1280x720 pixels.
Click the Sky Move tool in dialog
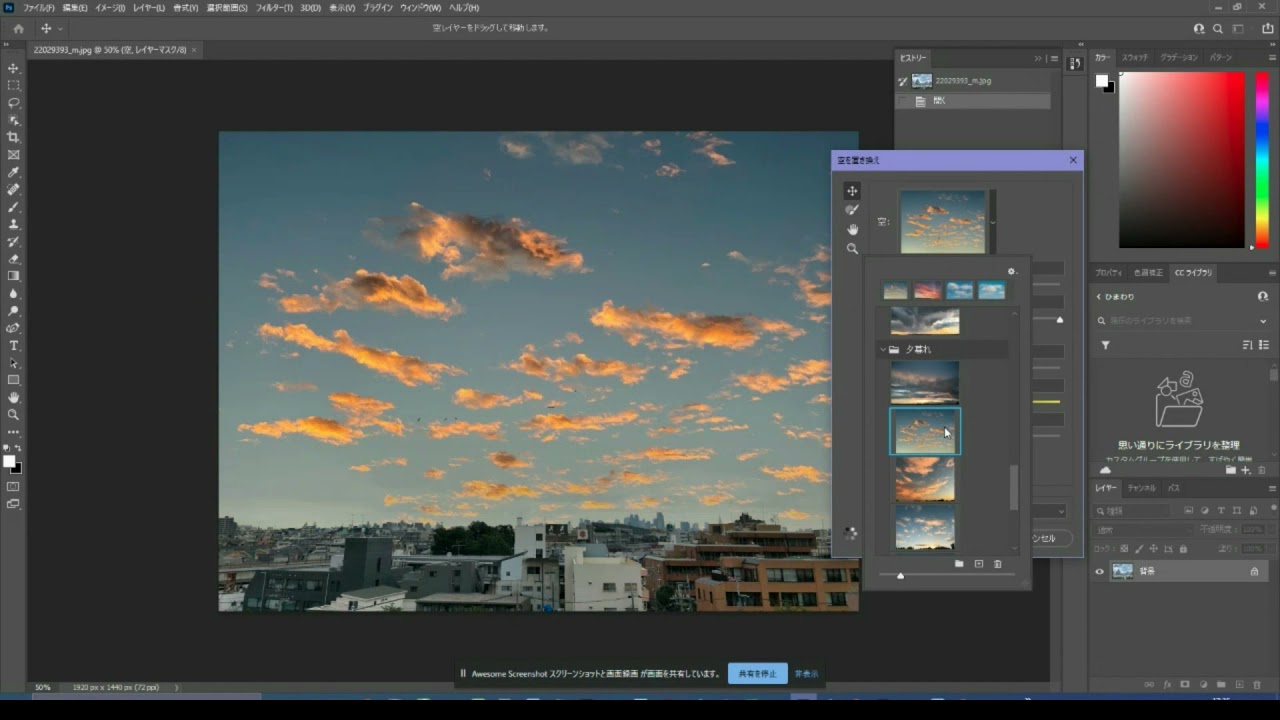pyautogui.click(x=852, y=191)
